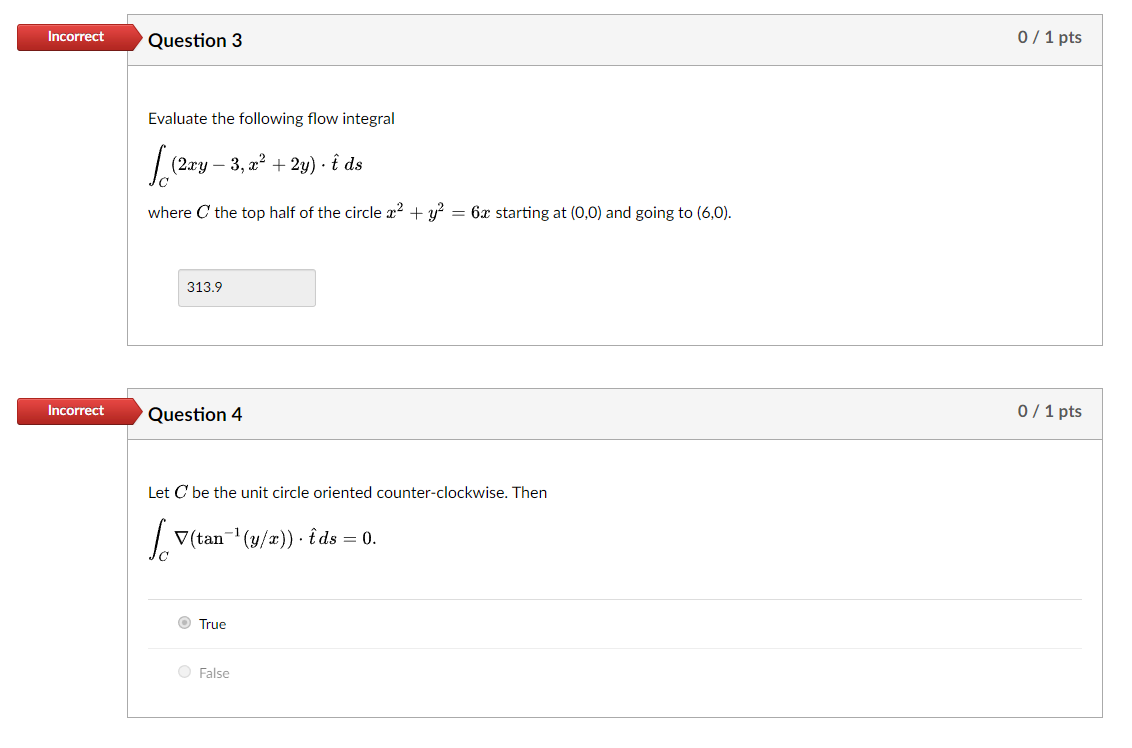Click the divider line above the True option

pos(614,597)
